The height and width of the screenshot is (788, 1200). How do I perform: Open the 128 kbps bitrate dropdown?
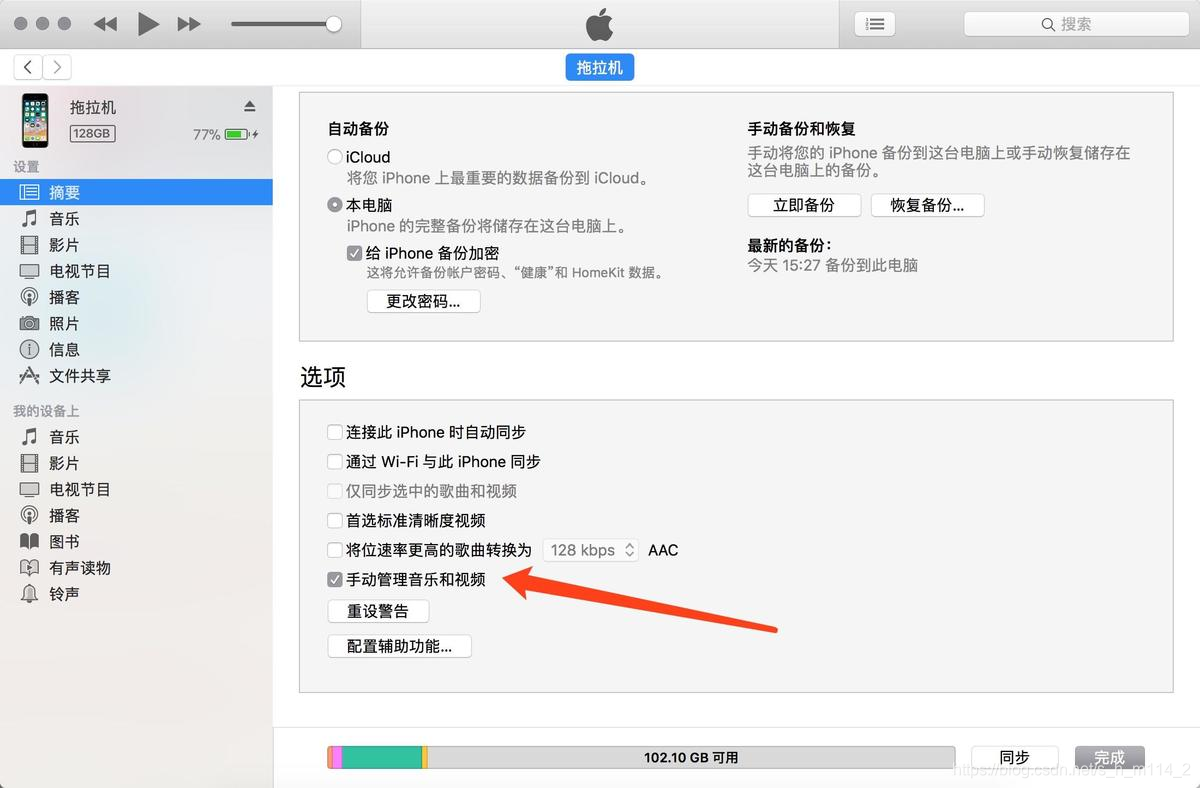[x=591, y=550]
